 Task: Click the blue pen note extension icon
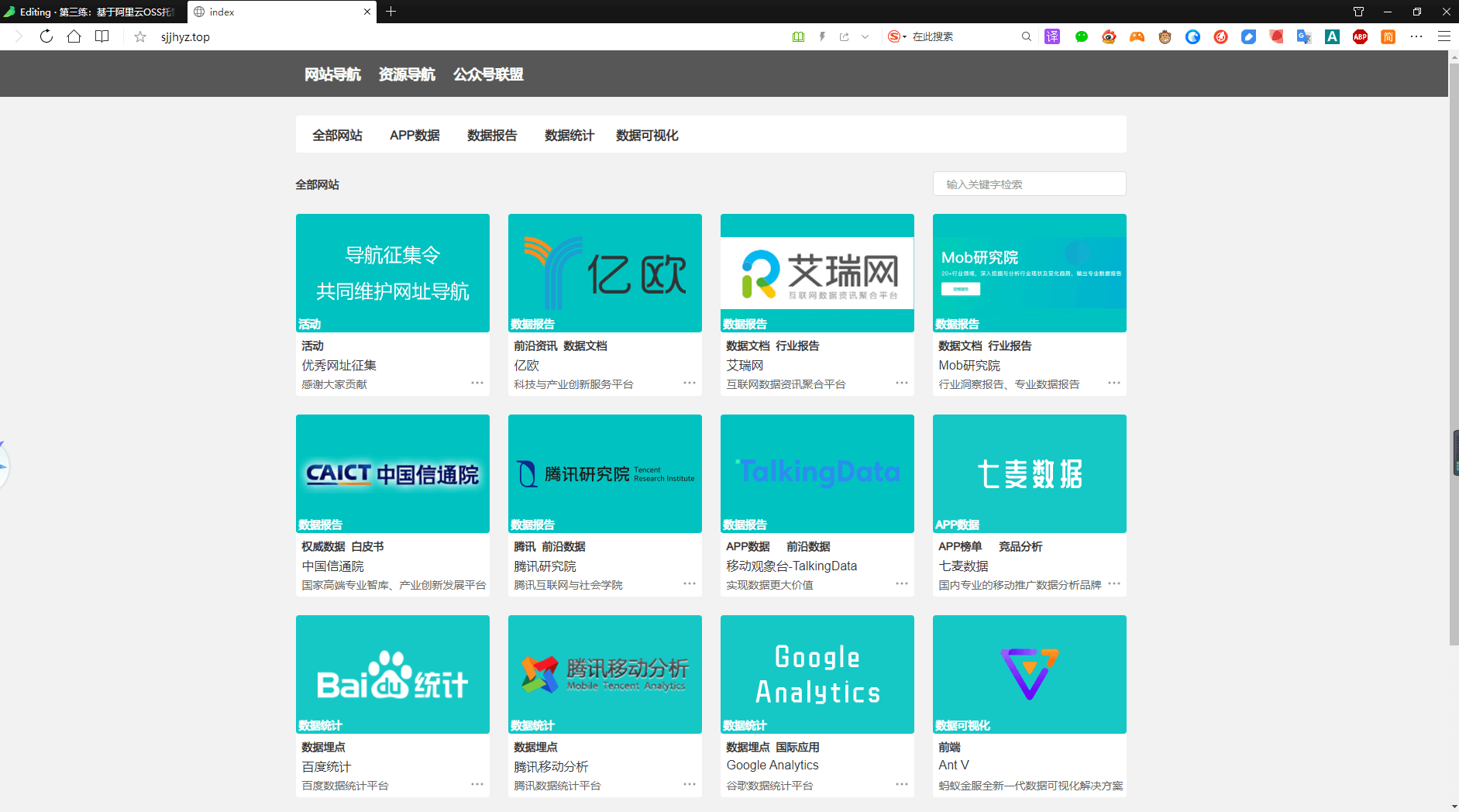[1248, 36]
